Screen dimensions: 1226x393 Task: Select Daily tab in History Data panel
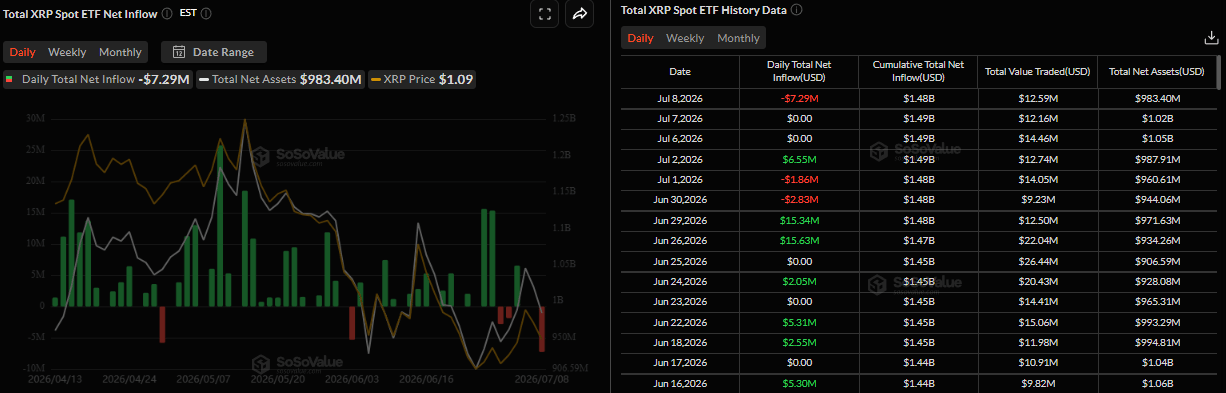641,38
